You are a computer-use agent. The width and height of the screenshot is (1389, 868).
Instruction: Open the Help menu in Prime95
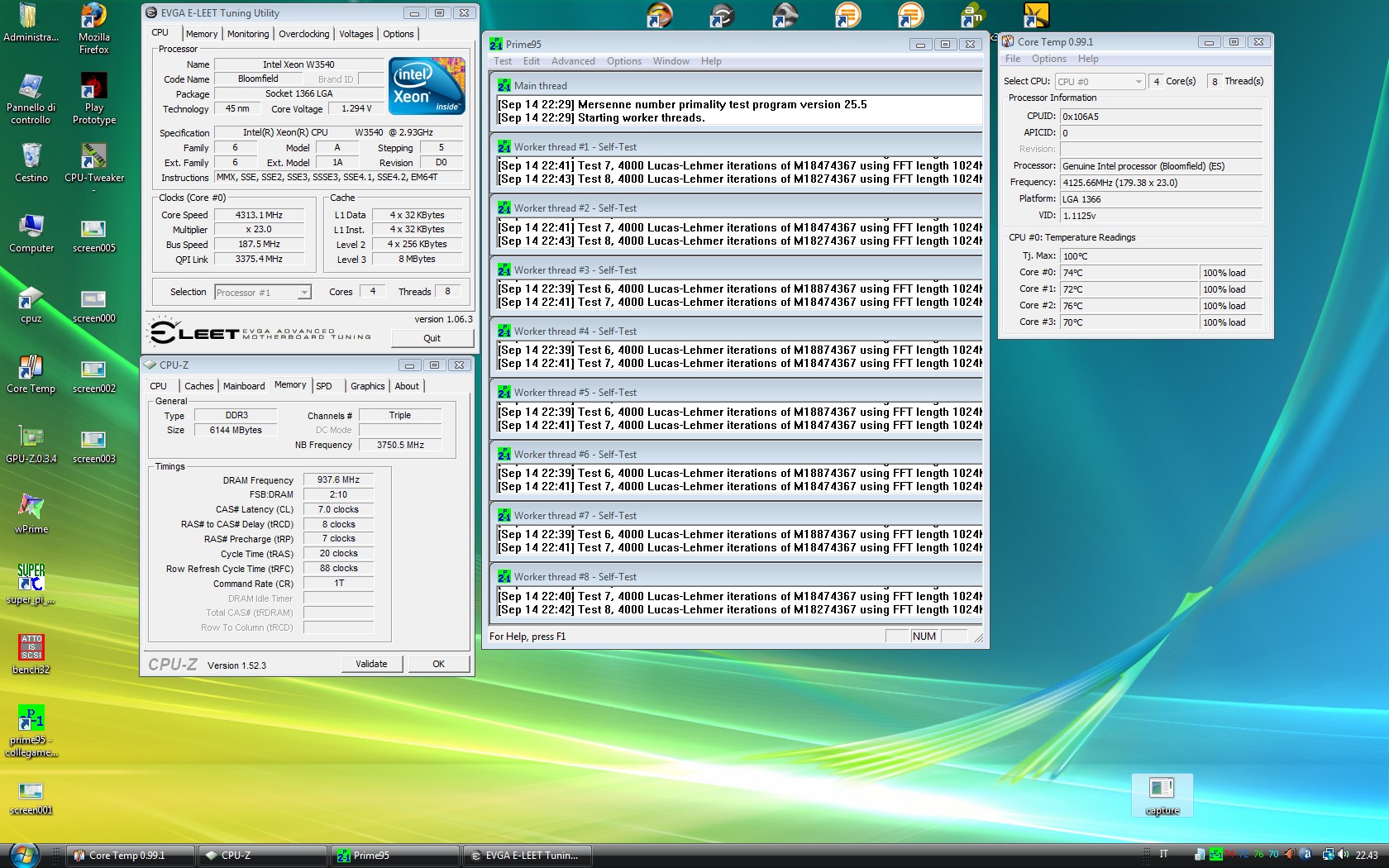[x=711, y=61]
